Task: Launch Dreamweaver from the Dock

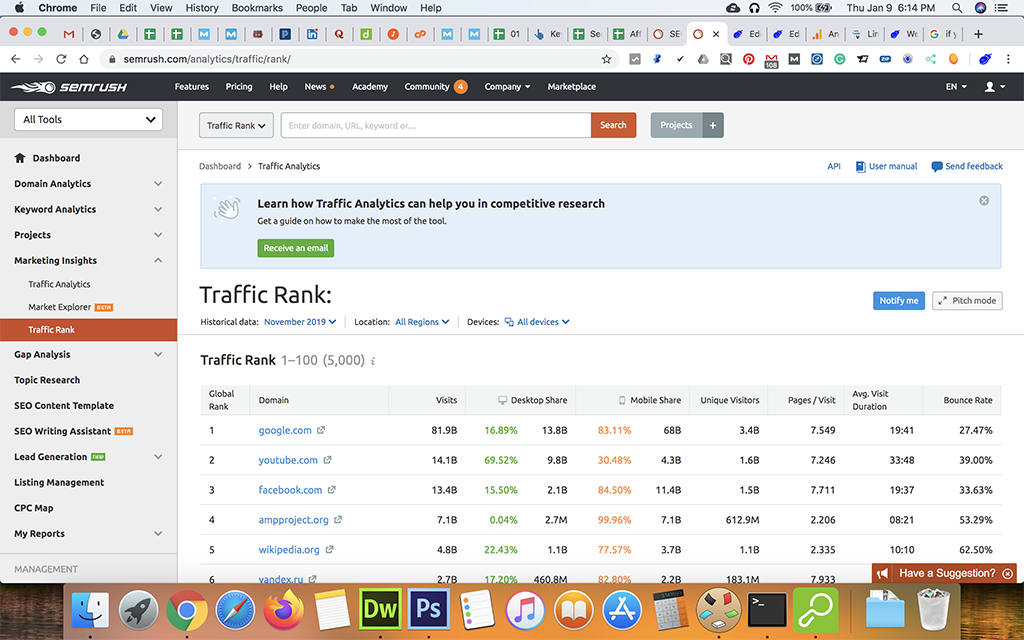Action: 380,610
